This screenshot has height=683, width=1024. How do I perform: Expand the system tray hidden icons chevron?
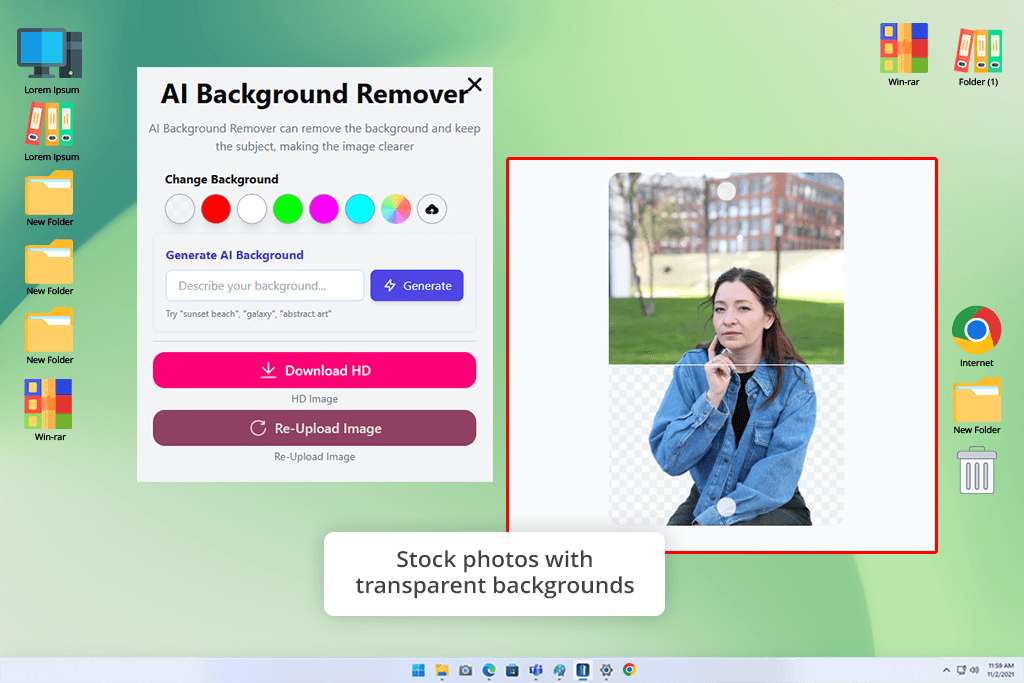point(946,670)
